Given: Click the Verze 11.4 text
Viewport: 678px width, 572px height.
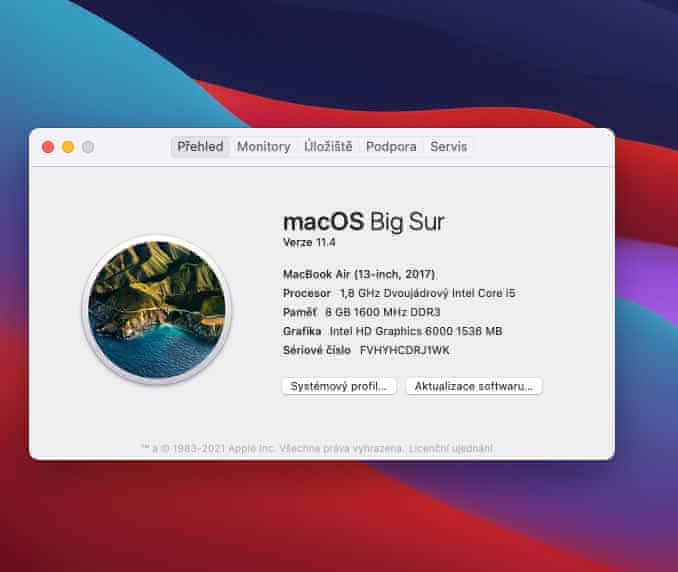Looking at the screenshot, I should (x=309, y=242).
